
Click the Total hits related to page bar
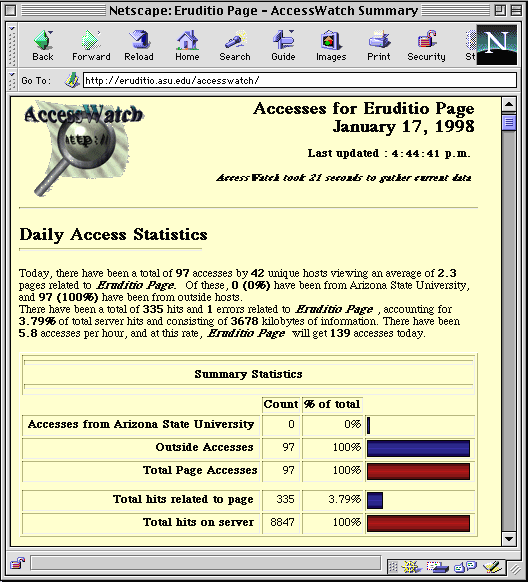click(x=375, y=500)
